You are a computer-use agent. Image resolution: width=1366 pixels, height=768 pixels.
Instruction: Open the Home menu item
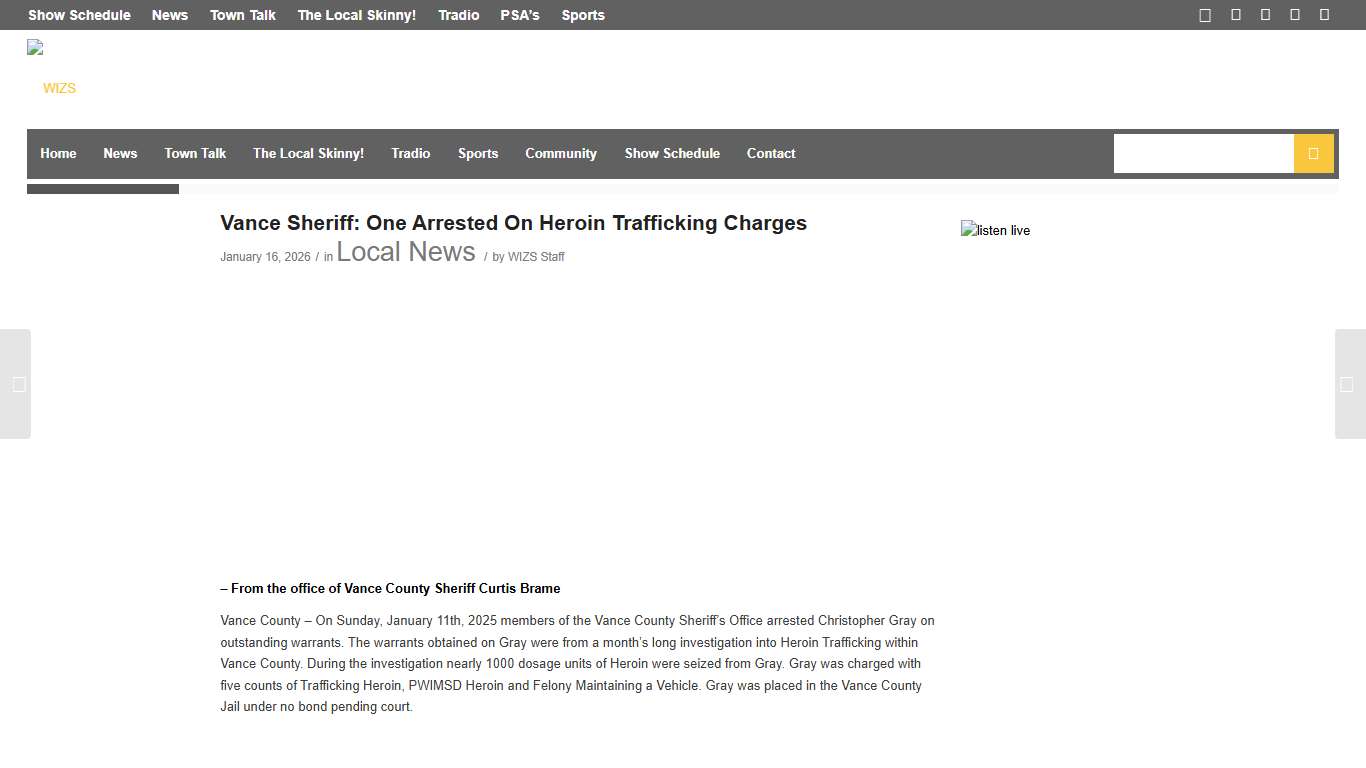[x=58, y=153]
